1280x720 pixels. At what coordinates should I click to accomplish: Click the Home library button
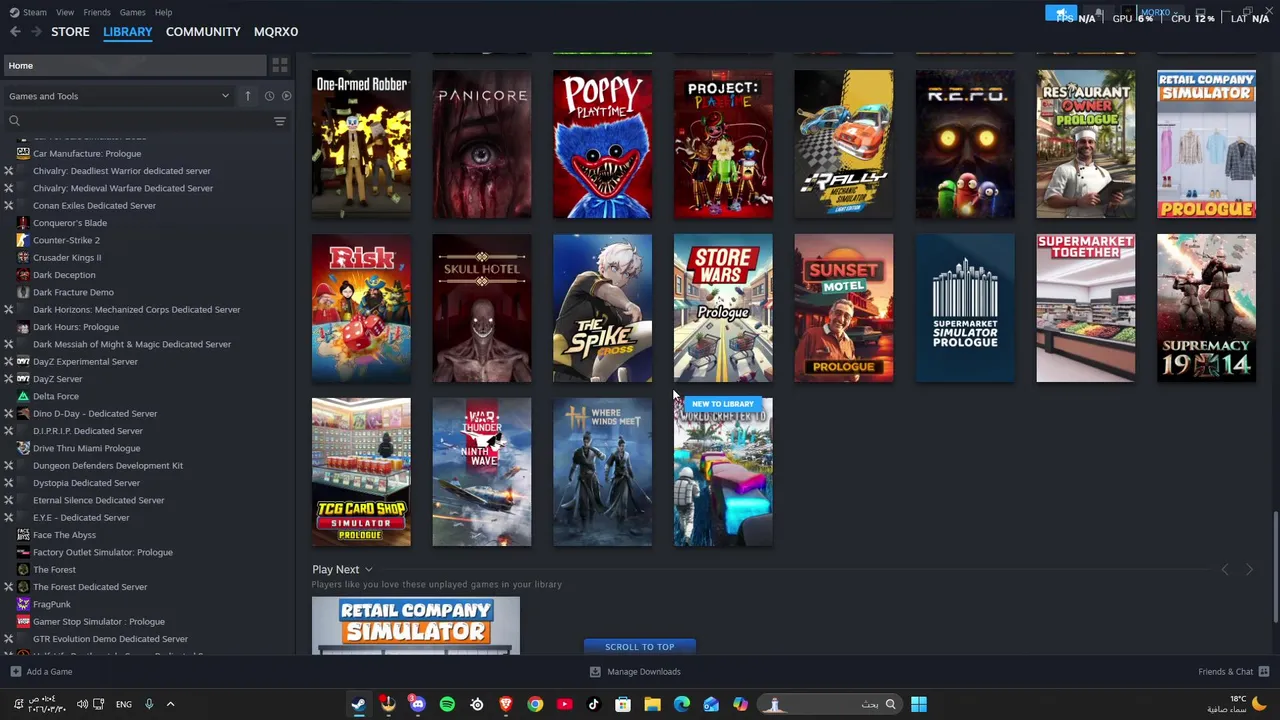click(134, 65)
